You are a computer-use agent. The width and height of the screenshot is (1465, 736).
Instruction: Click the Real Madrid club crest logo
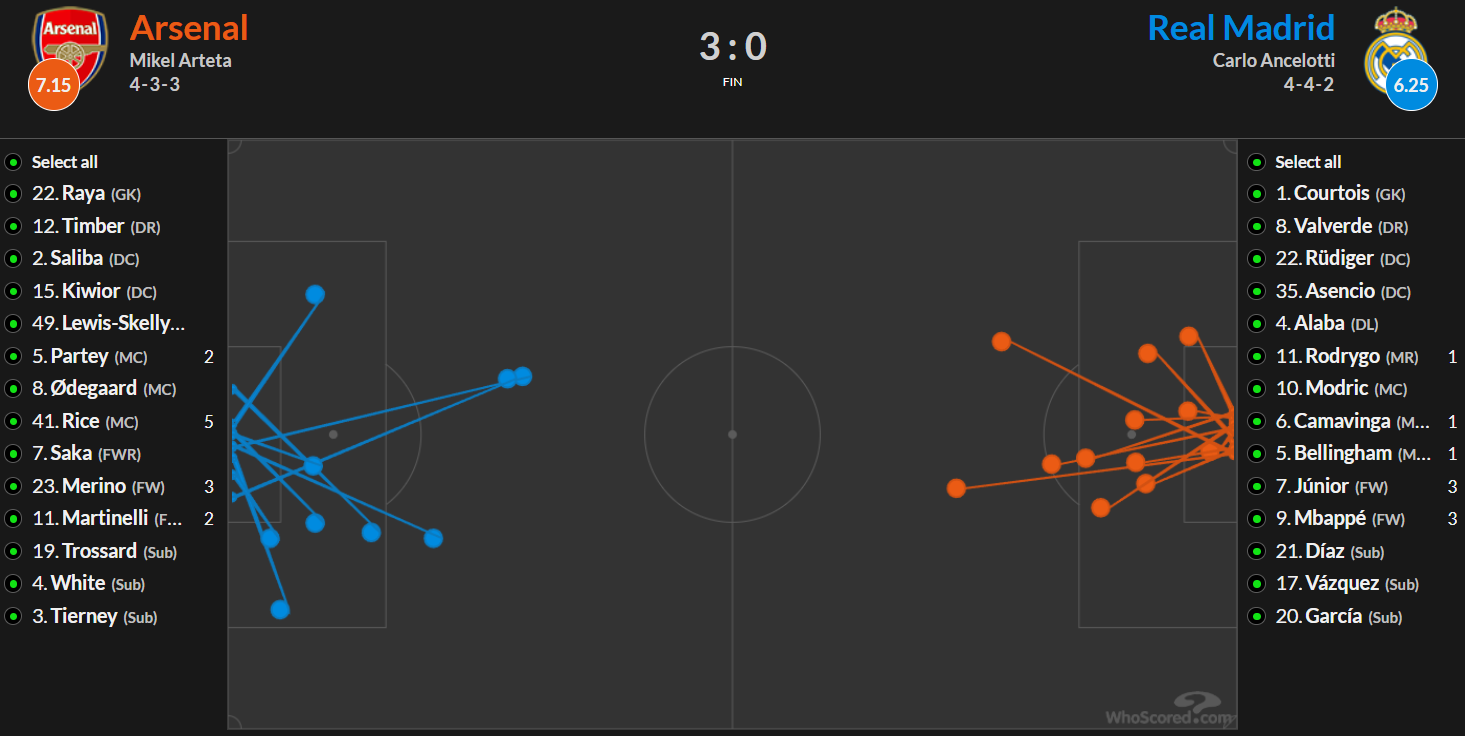pos(1395,50)
